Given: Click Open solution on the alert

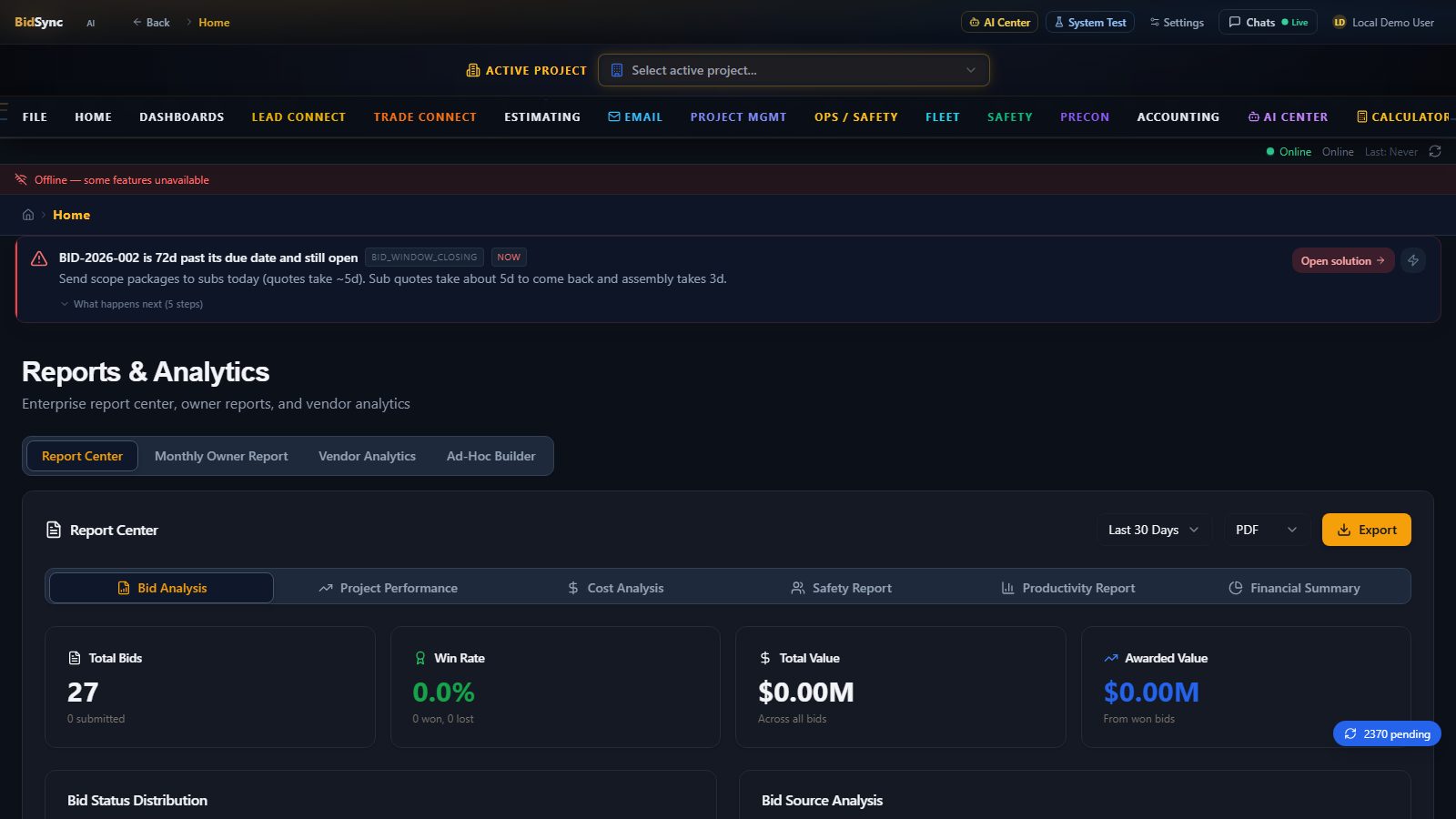Looking at the screenshot, I should tap(1343, 260).
